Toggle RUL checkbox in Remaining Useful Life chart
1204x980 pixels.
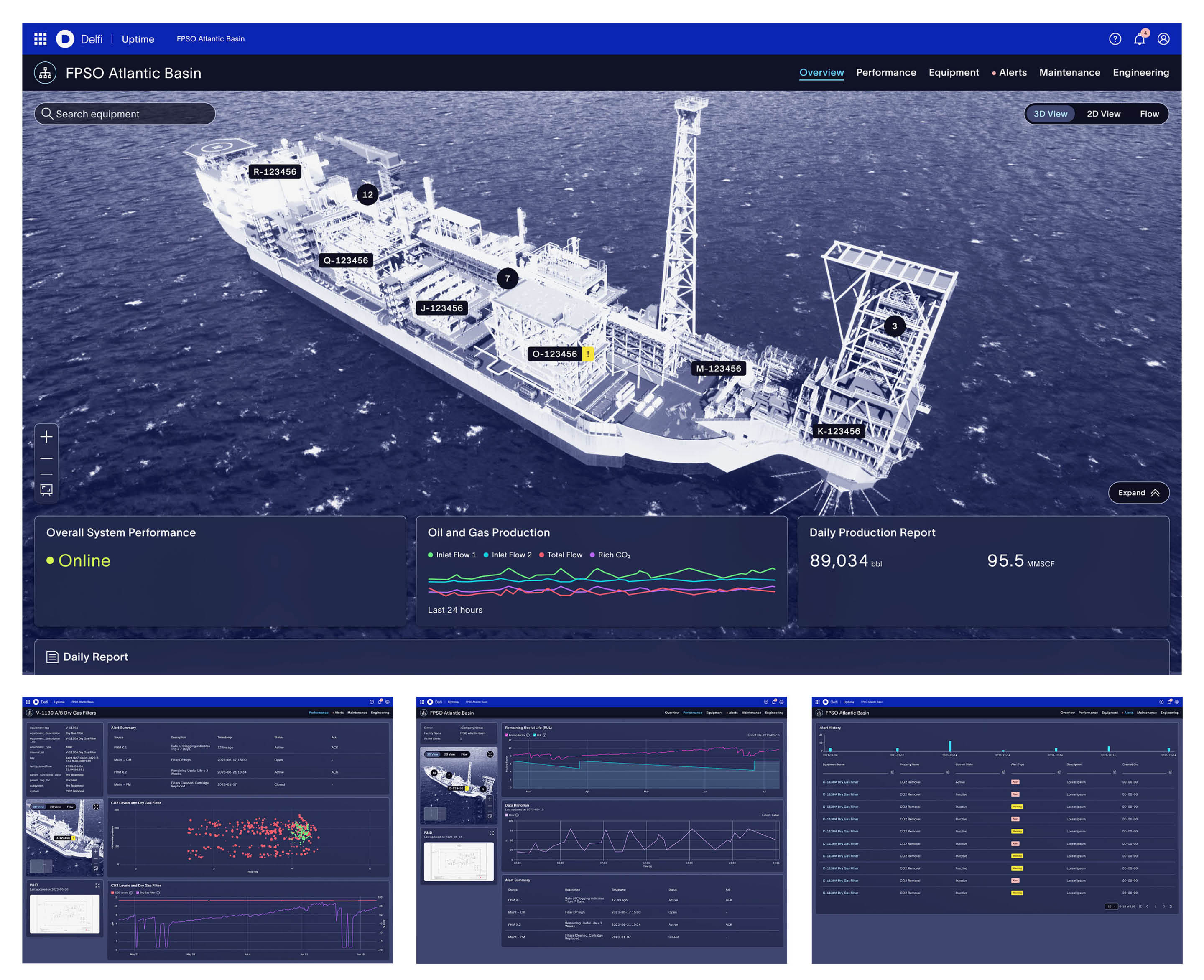[534, 735]
